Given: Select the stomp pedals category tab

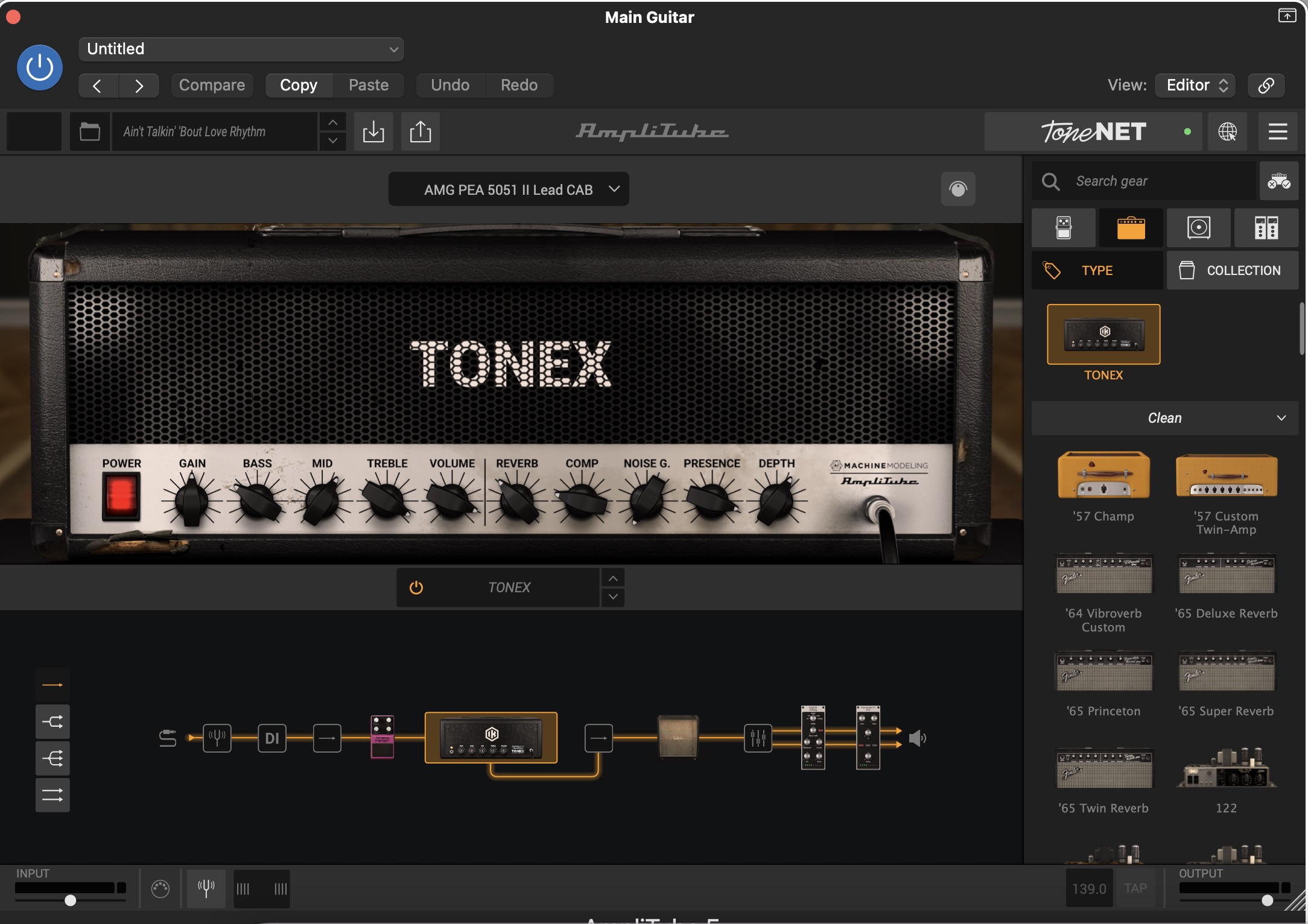Looking at the screenshot, I should (x=1064, y=227).
